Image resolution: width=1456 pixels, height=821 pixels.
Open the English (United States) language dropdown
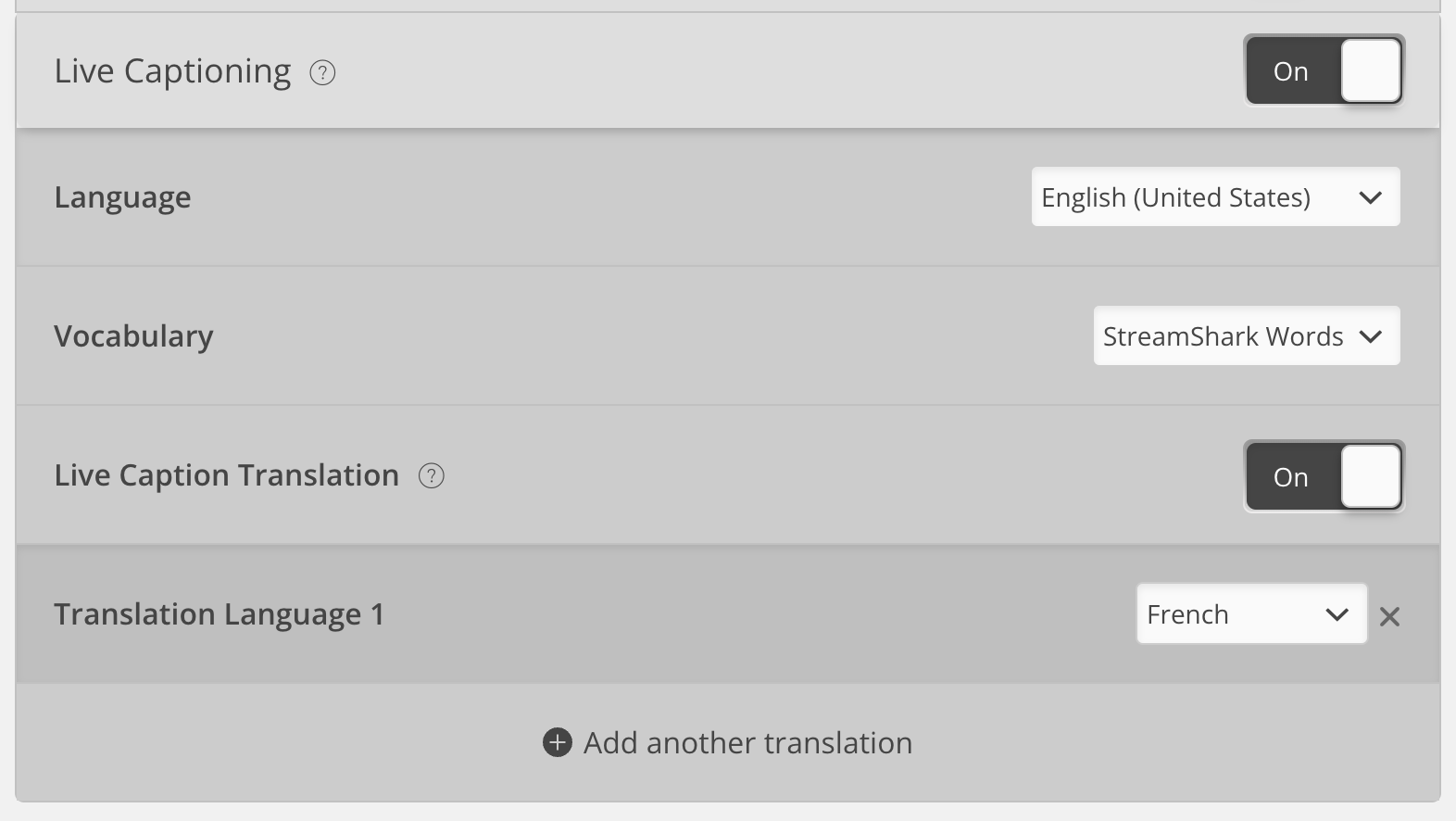tap(1214, 196)
